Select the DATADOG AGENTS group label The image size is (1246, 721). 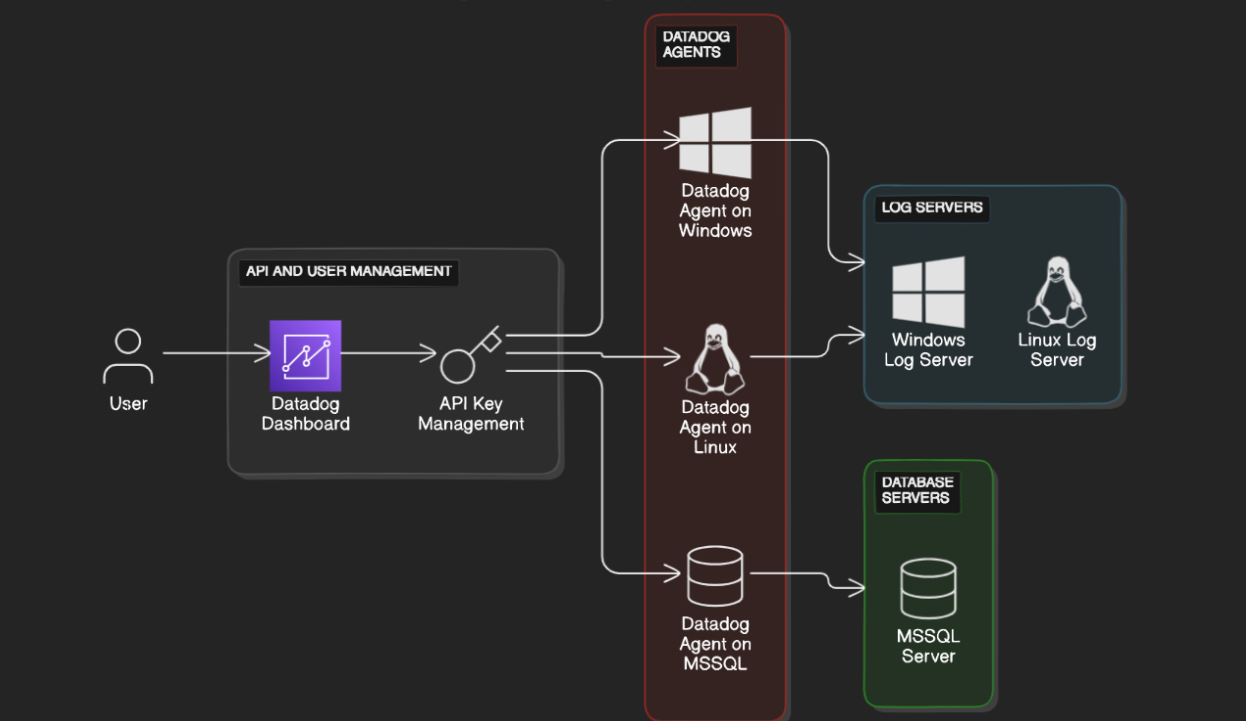point(696,44)
